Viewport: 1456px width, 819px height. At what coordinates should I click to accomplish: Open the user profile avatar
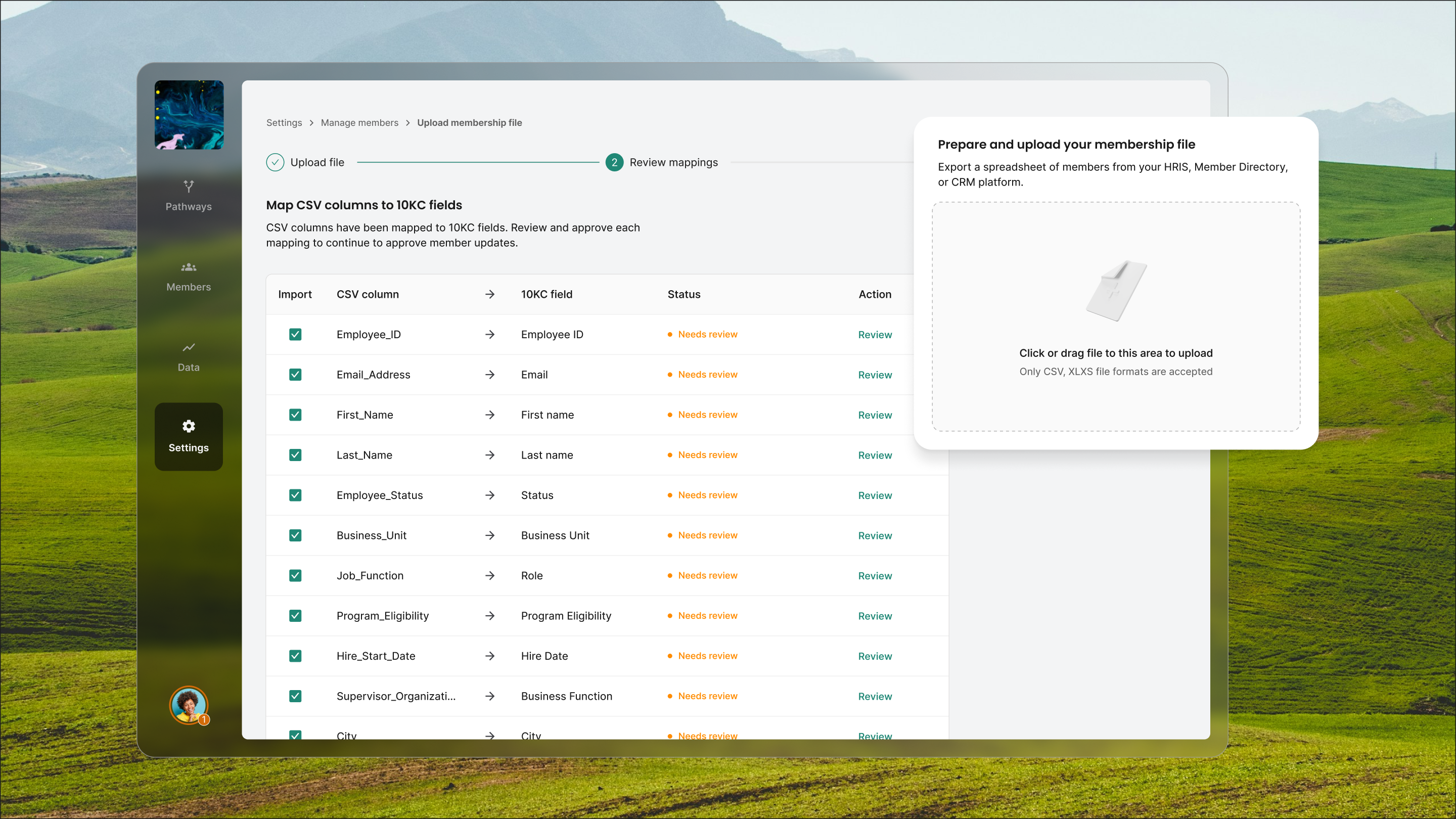(x=189, y=704)
